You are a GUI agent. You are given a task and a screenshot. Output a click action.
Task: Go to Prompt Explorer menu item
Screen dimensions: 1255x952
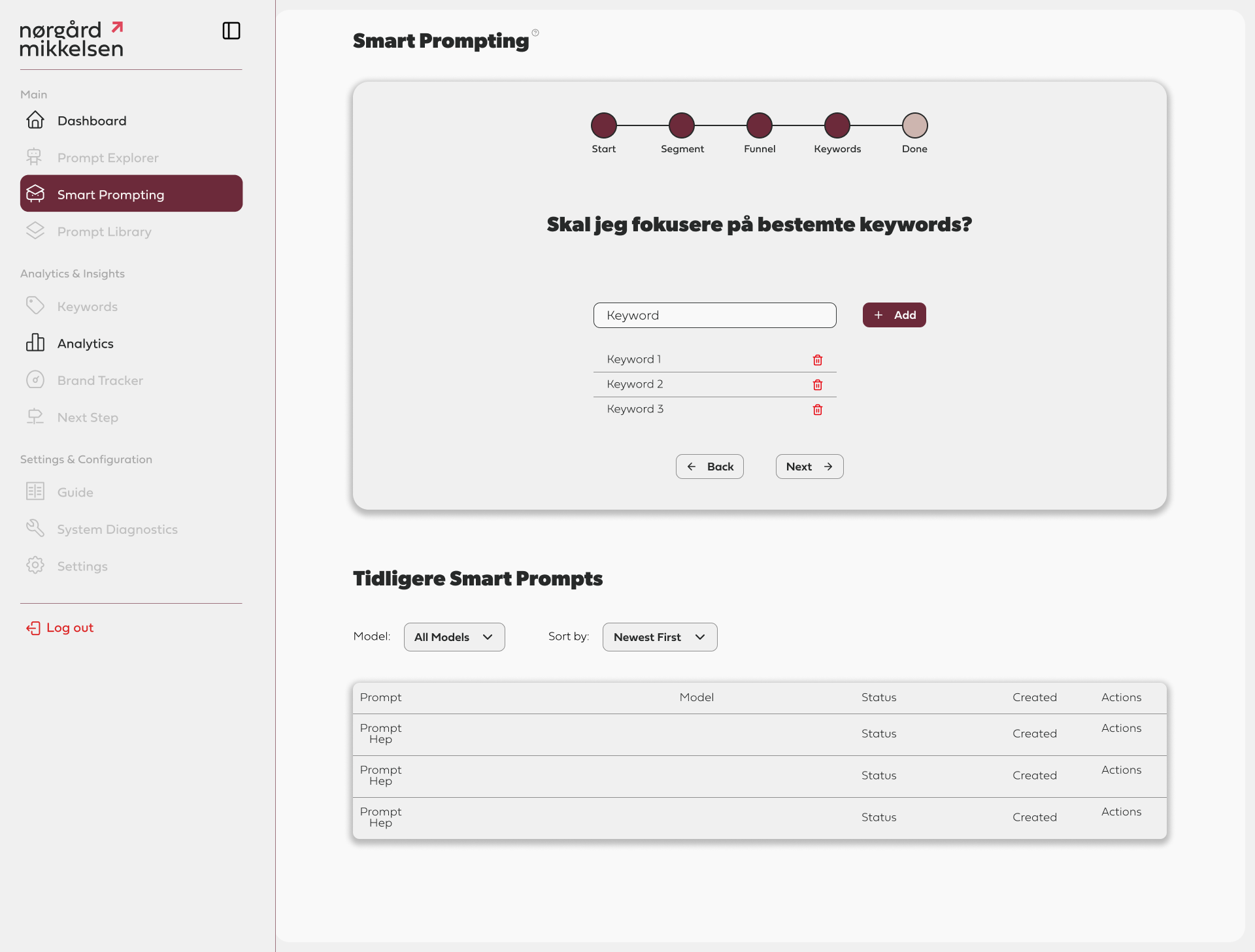108,157
